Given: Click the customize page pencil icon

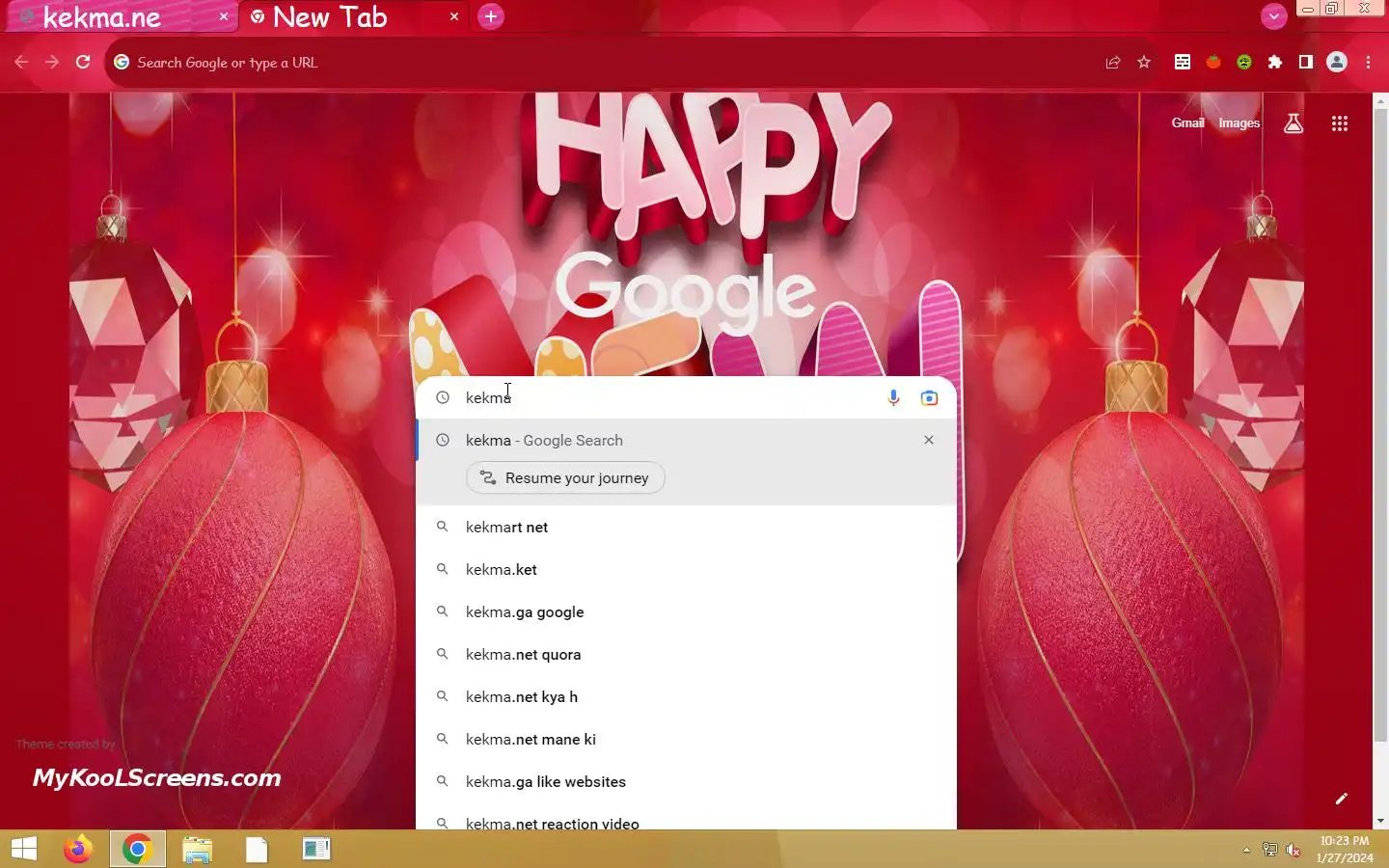Looking at the screenshot, I should [x=1341, y=799].
